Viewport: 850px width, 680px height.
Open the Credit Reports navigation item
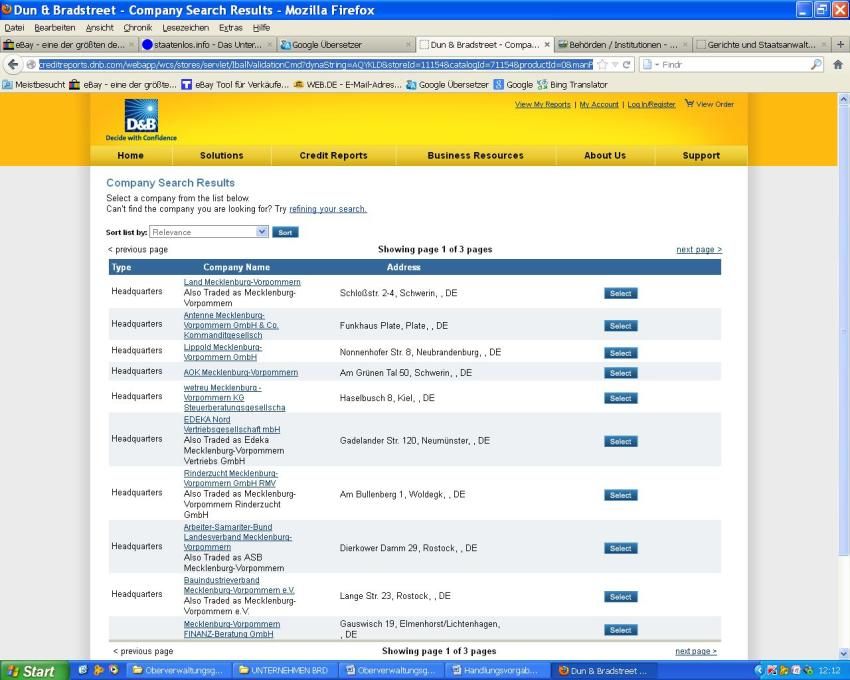tap(333, 156)
